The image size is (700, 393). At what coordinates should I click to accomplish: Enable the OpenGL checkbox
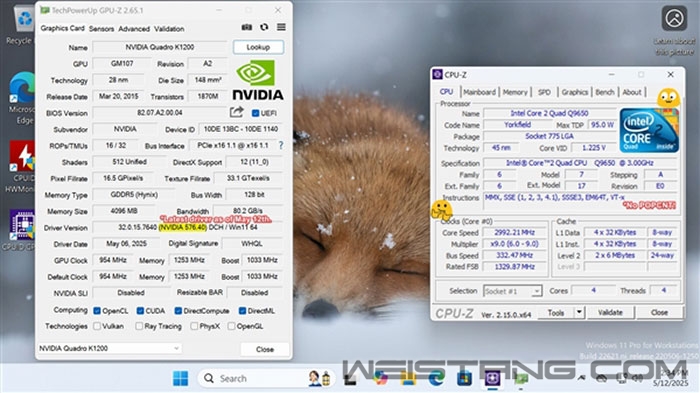tap(231, 326)
